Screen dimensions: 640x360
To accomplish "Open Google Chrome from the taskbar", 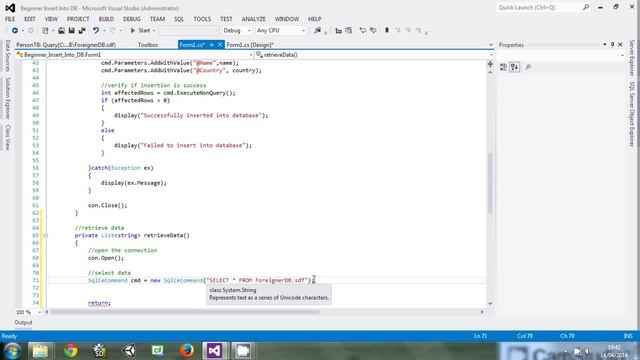I will [x=71, y=351].
